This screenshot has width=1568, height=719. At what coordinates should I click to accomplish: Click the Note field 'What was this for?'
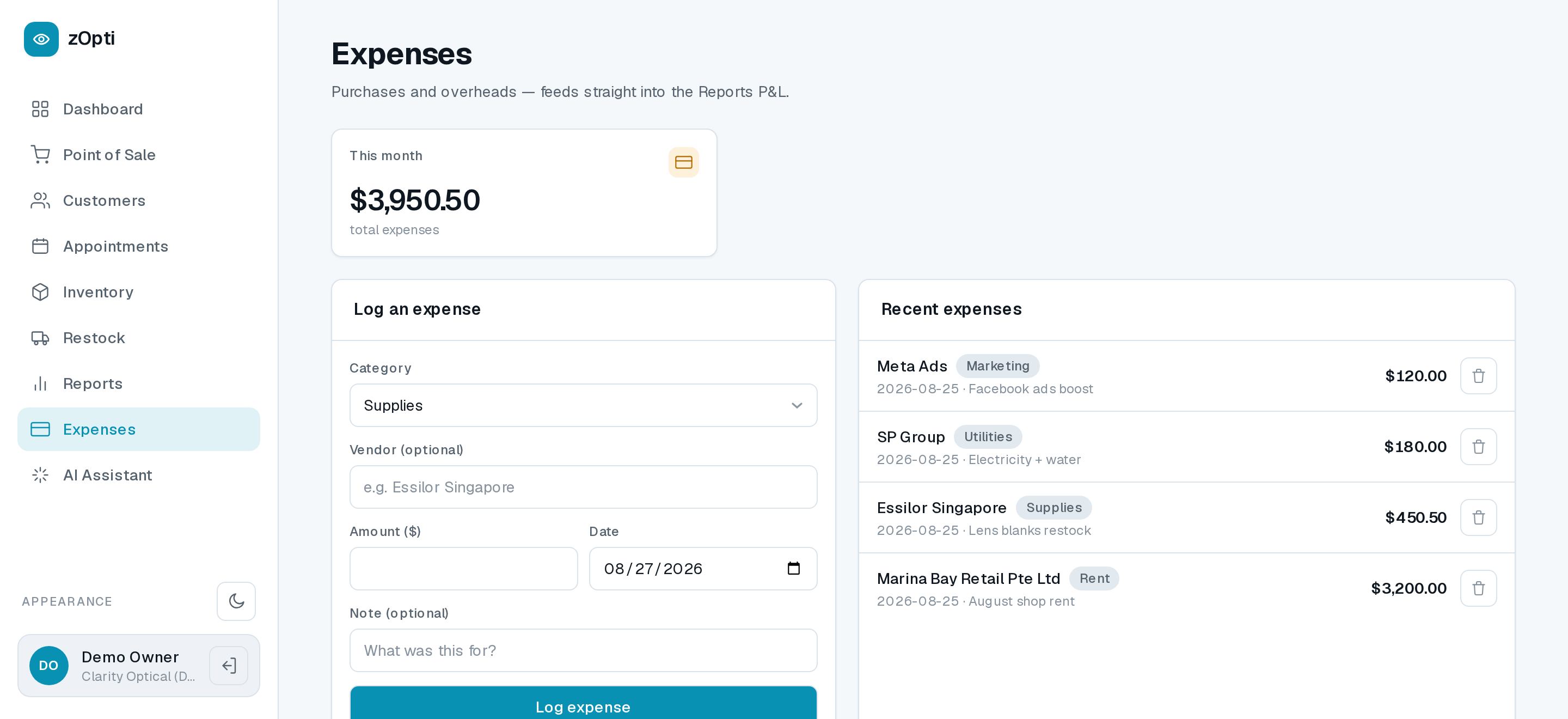pyautogui.click(x=583, y=650)
